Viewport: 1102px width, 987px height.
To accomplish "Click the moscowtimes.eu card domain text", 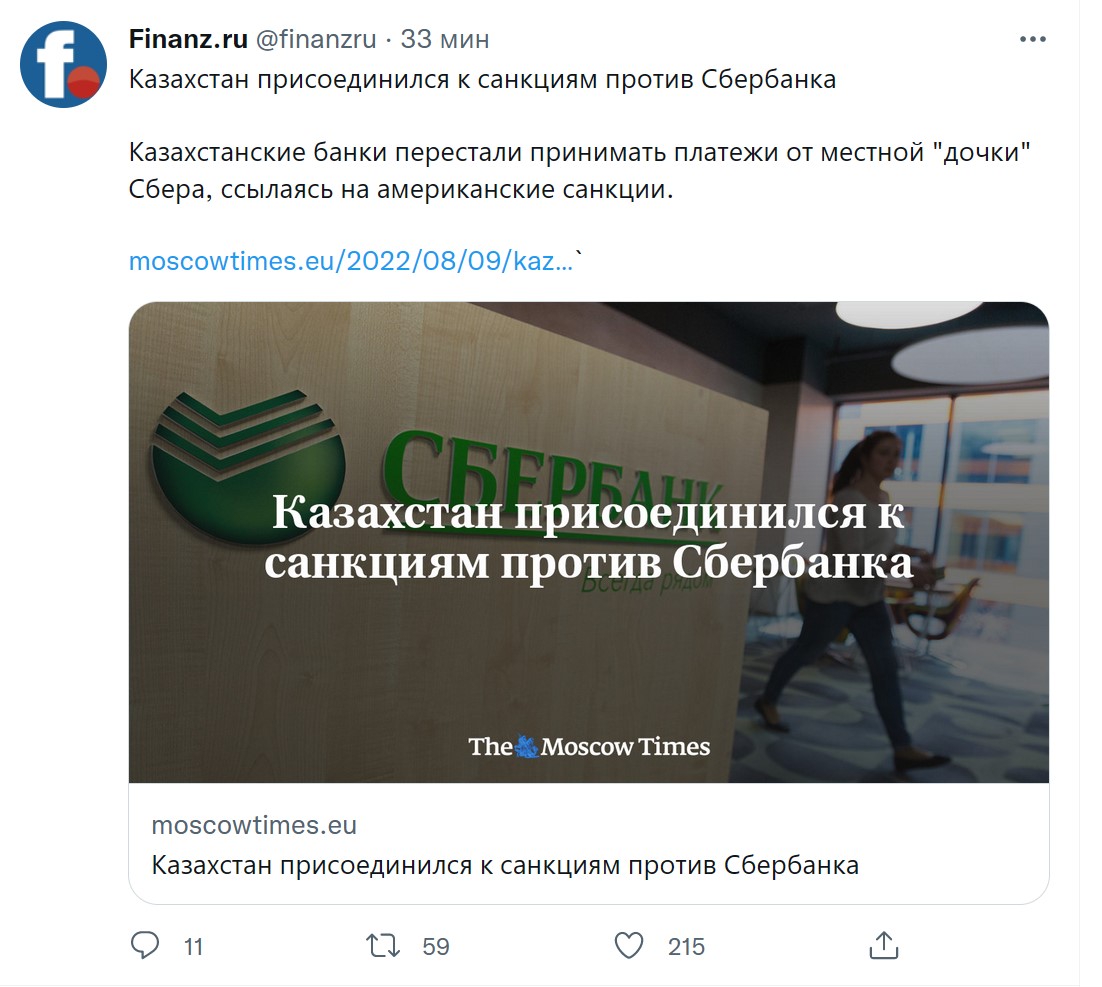I will pyautogui.click(x=254, y=825).
